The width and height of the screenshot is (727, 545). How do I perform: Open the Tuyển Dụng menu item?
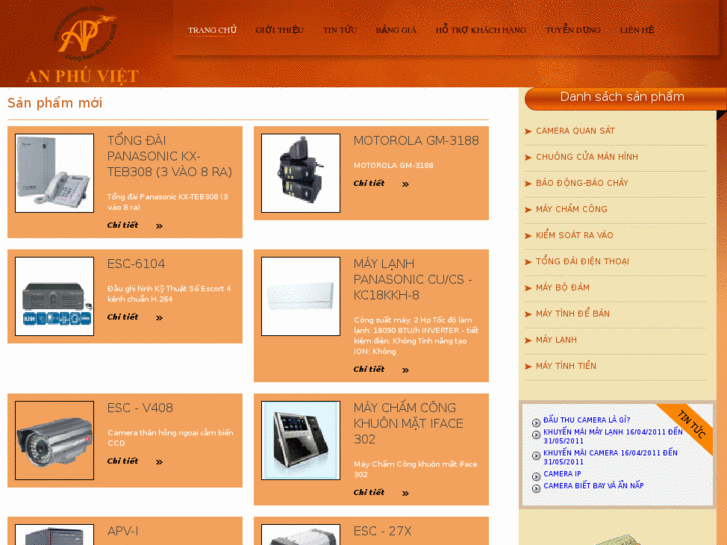pyautogui.click(x=573, y=30)
